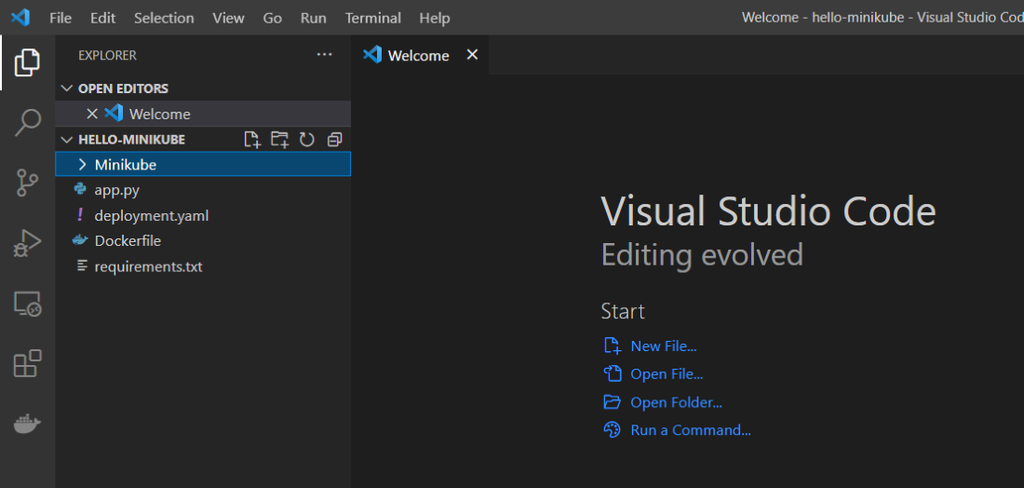Open the Selection menu
1024x488 pixels.
(164, 18)
